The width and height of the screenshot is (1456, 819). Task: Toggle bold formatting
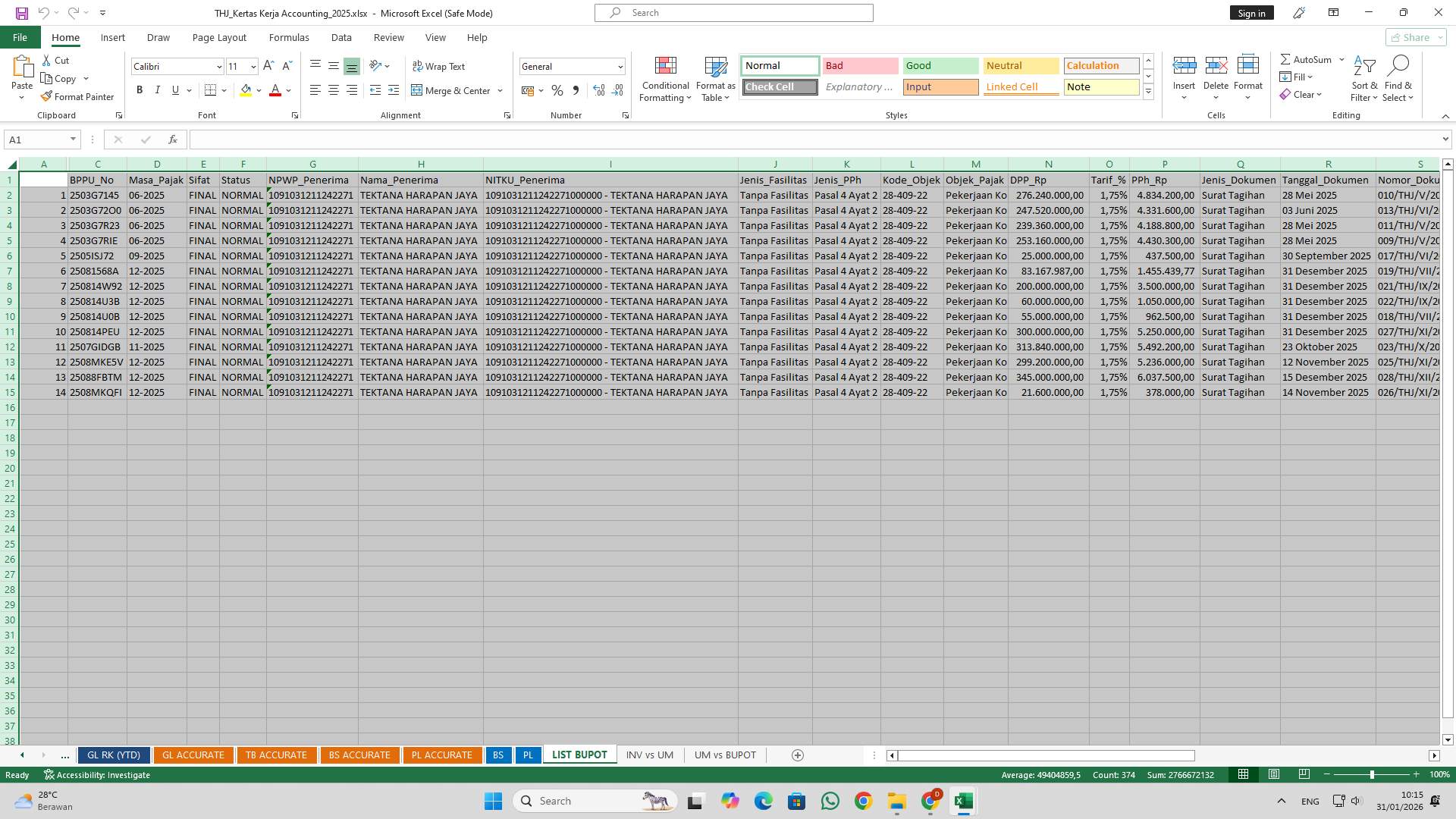140,90
